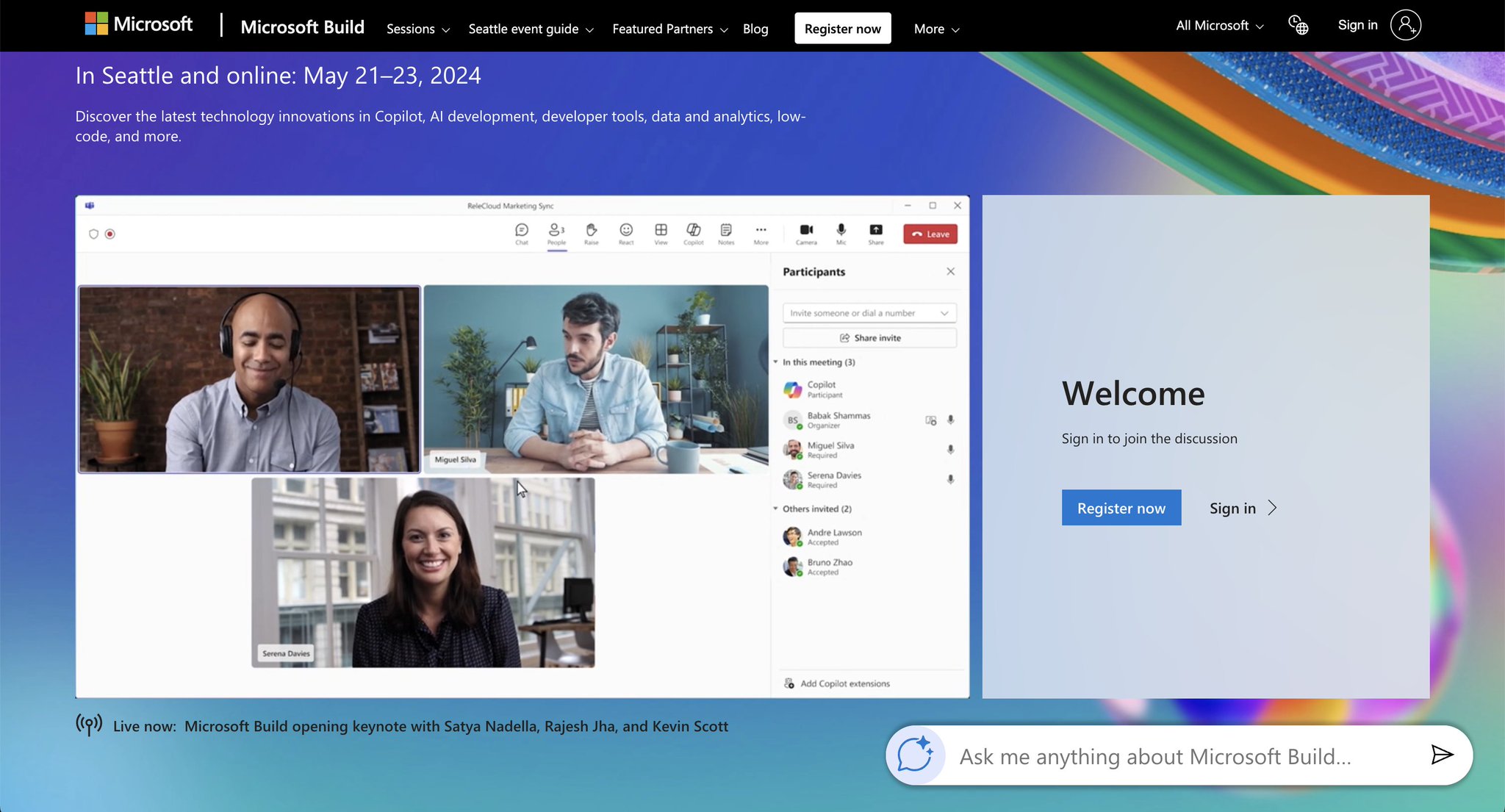1505x812 pixels.
Task: Click the Sign in link under Welcome
Action: 1243,509
